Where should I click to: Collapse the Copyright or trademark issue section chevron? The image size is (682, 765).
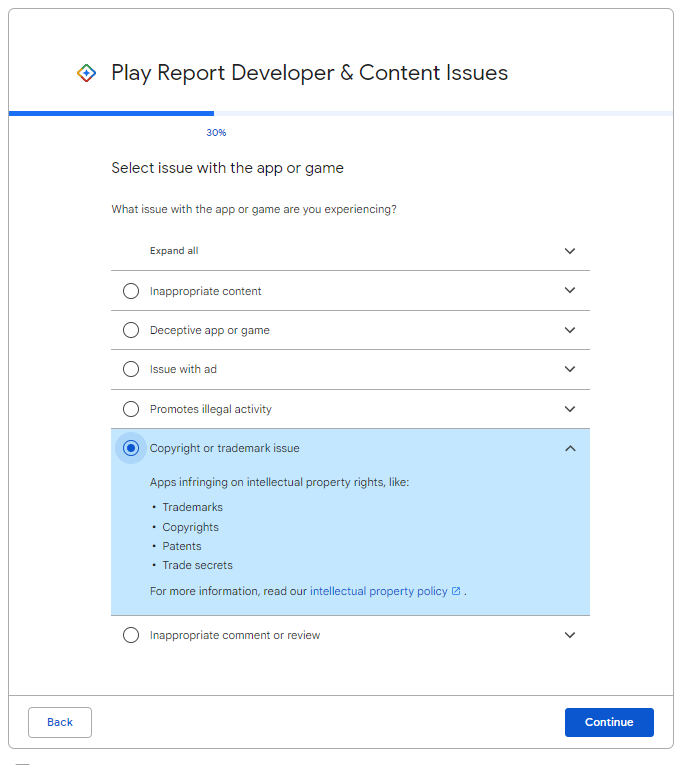coord(570,448)
